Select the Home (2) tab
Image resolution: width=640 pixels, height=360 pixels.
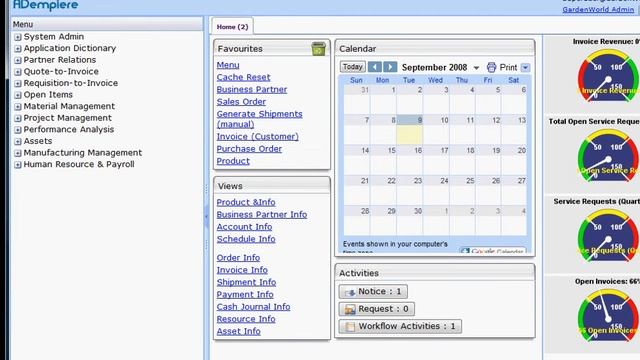click(x=232, y=27)
